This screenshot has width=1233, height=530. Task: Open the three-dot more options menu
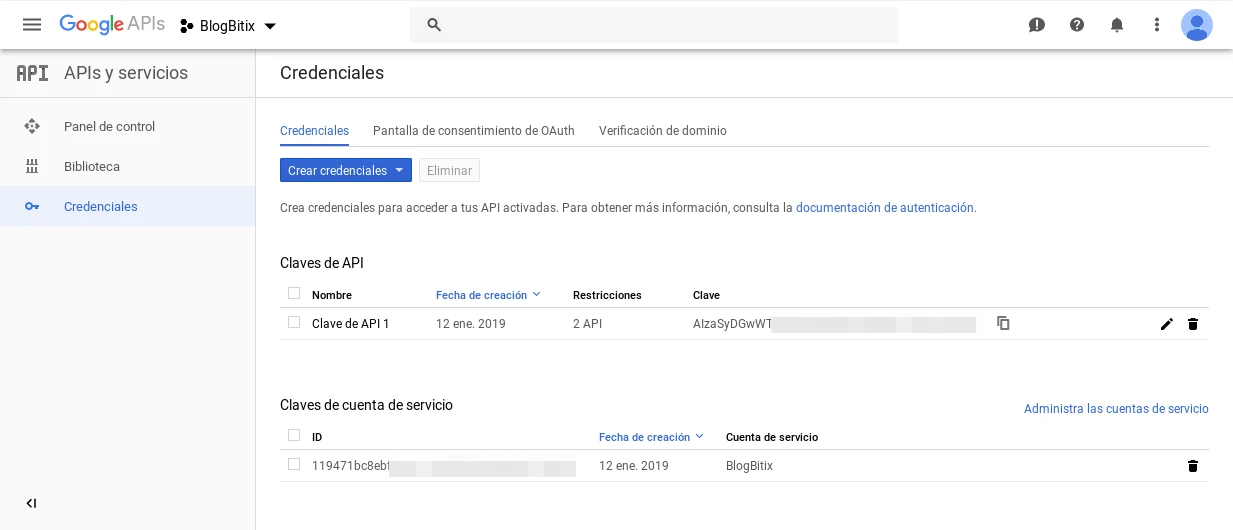pos(1157,25)
